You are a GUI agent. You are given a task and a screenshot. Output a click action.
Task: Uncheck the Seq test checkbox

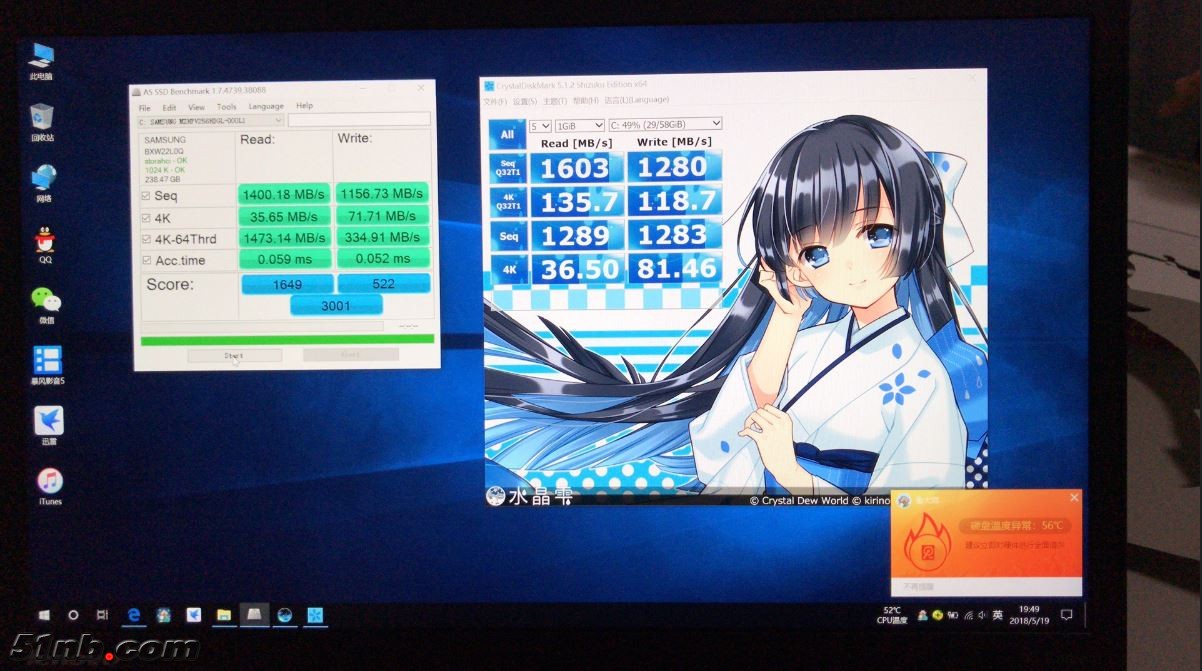(145, 195)
